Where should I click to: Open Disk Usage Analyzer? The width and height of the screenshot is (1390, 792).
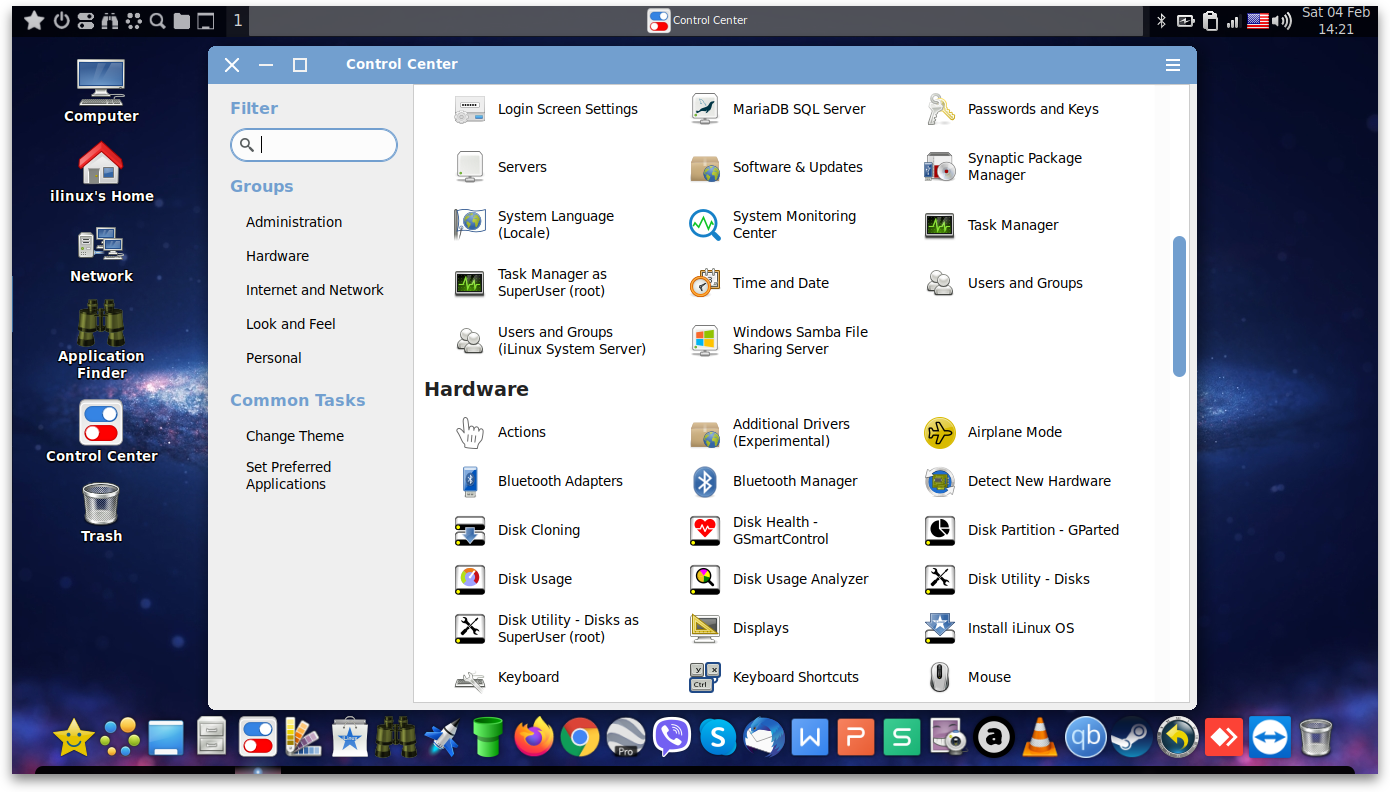[779, 579]
